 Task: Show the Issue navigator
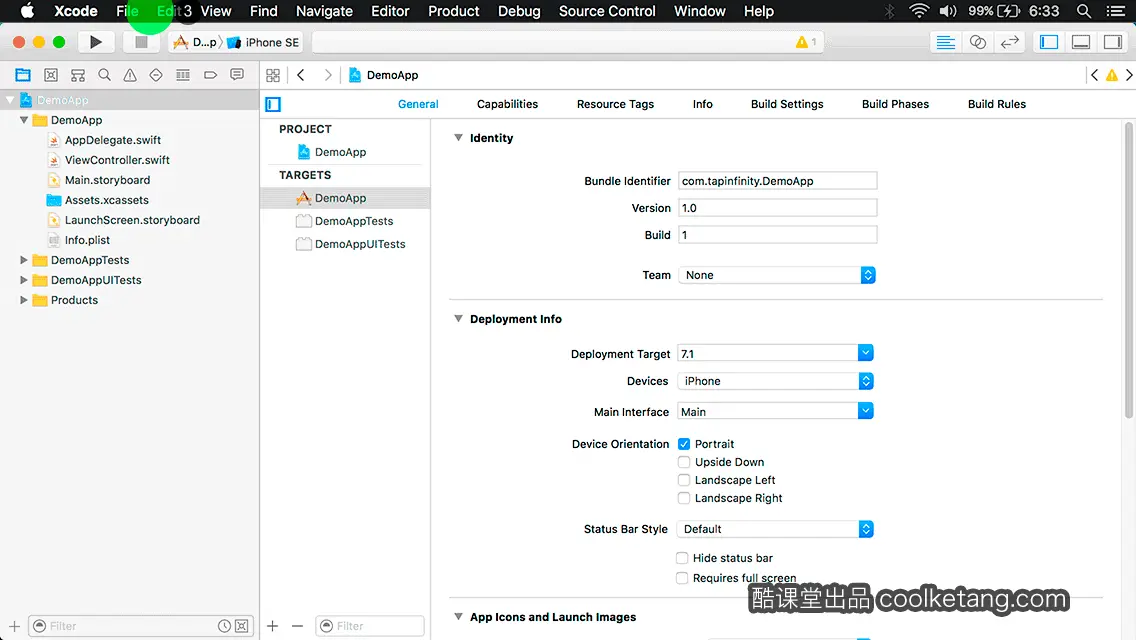pyautogui.click(x=130, y=75)
